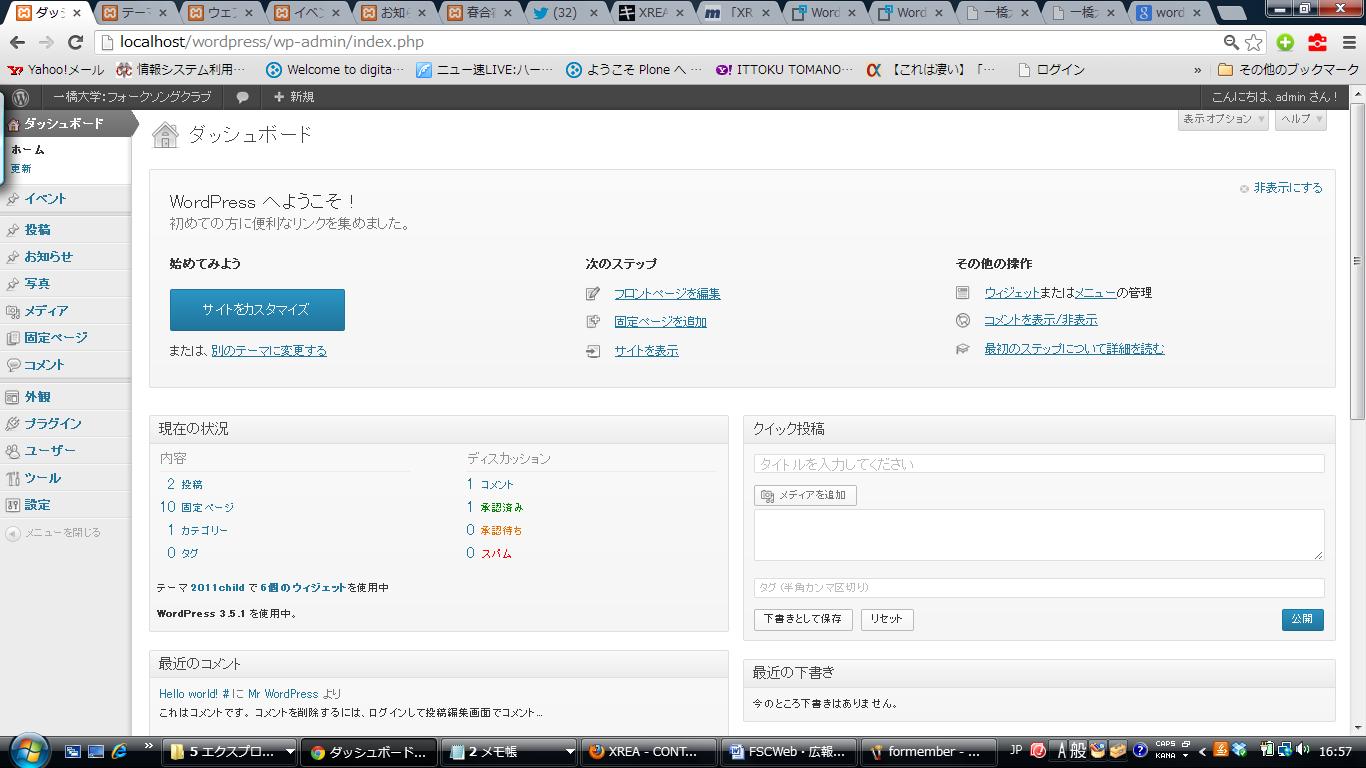
Task: Expand the 表示オプション screen options dropdown
Action: coord(1223,119)
